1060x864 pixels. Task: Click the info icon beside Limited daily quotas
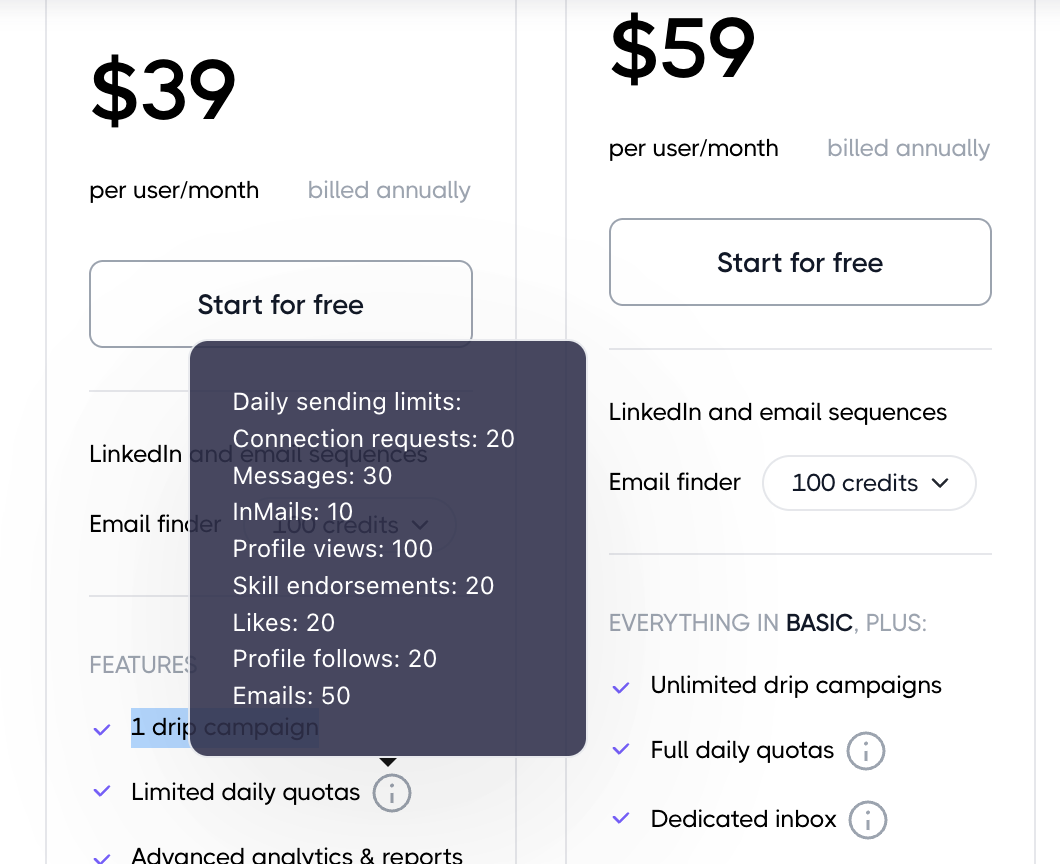tap(392, 793)
